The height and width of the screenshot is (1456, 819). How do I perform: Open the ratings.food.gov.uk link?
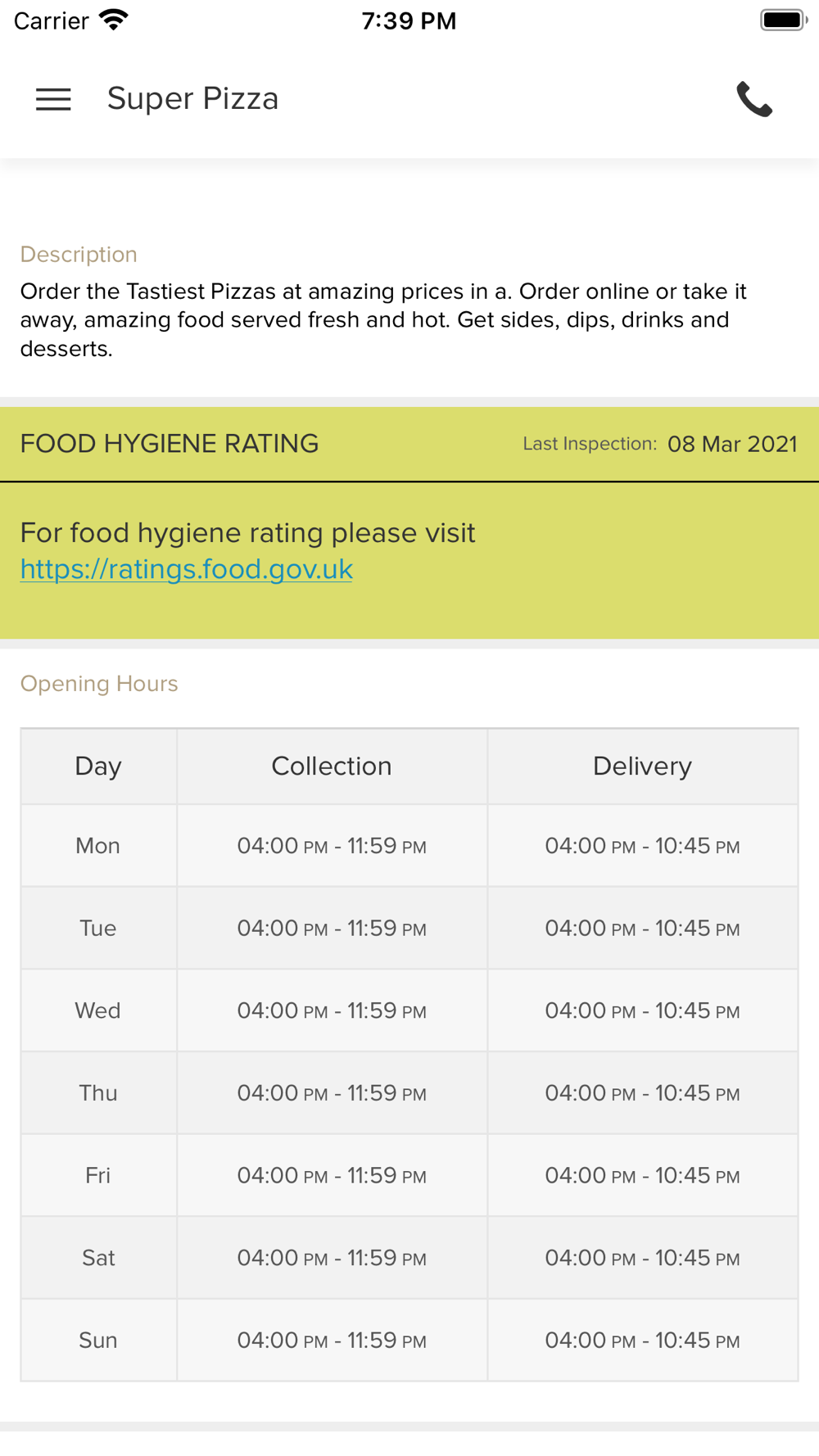coord(187,569)
